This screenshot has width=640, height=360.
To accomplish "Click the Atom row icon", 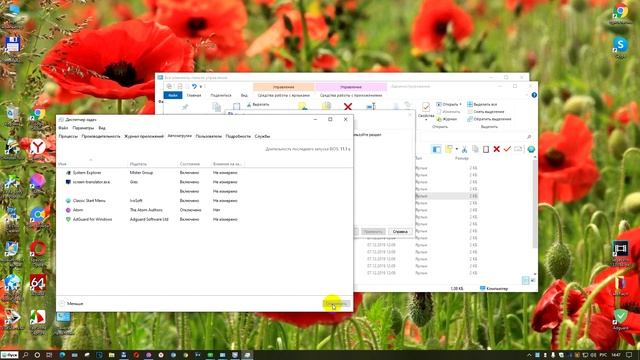I will [68, 210].
